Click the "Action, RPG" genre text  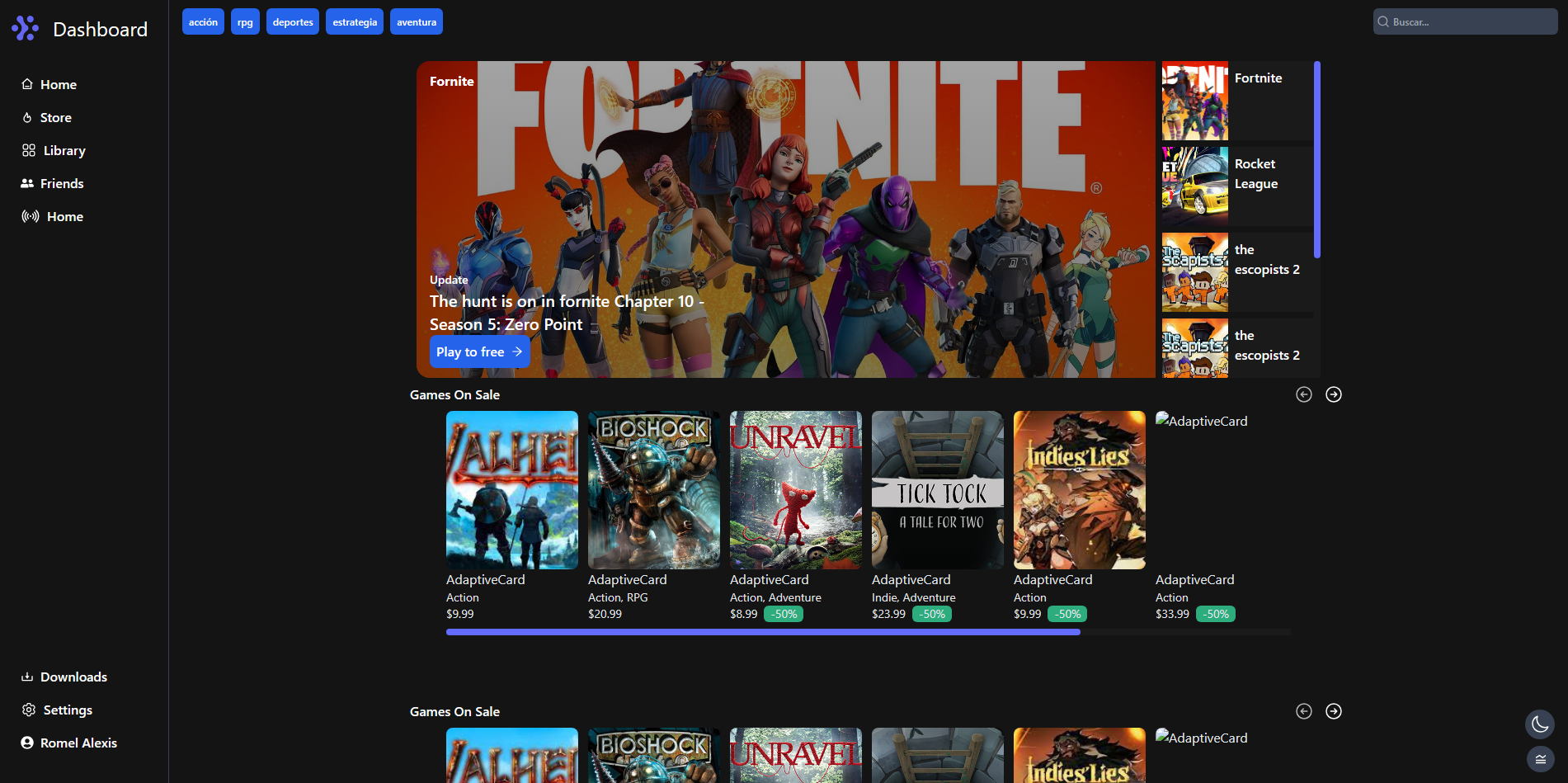pyautogui.click(x=618, y=597)
